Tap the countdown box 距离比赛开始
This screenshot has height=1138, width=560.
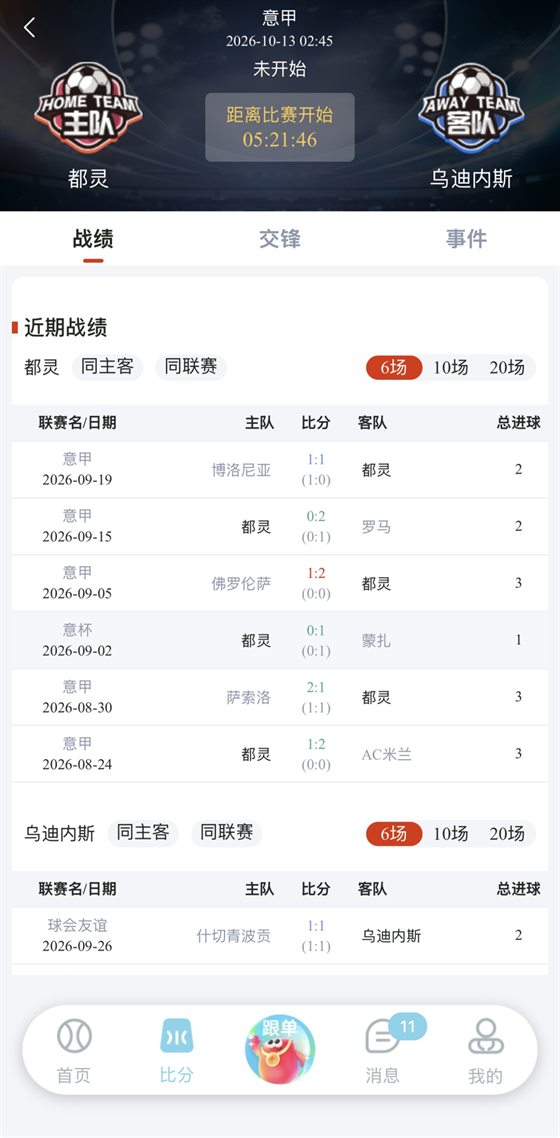[280, 127]
